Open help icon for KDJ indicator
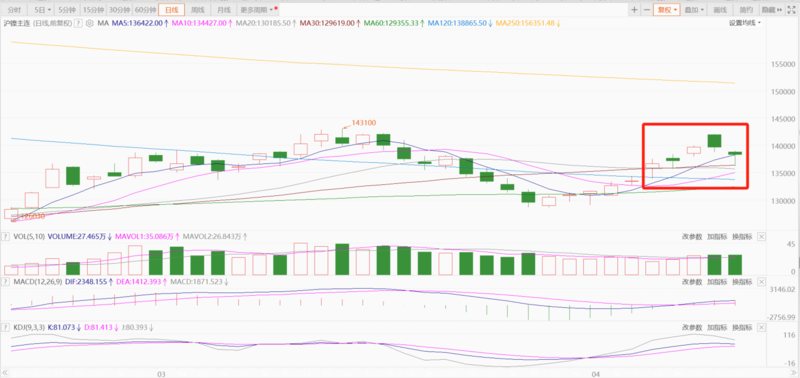 [6, 327]
